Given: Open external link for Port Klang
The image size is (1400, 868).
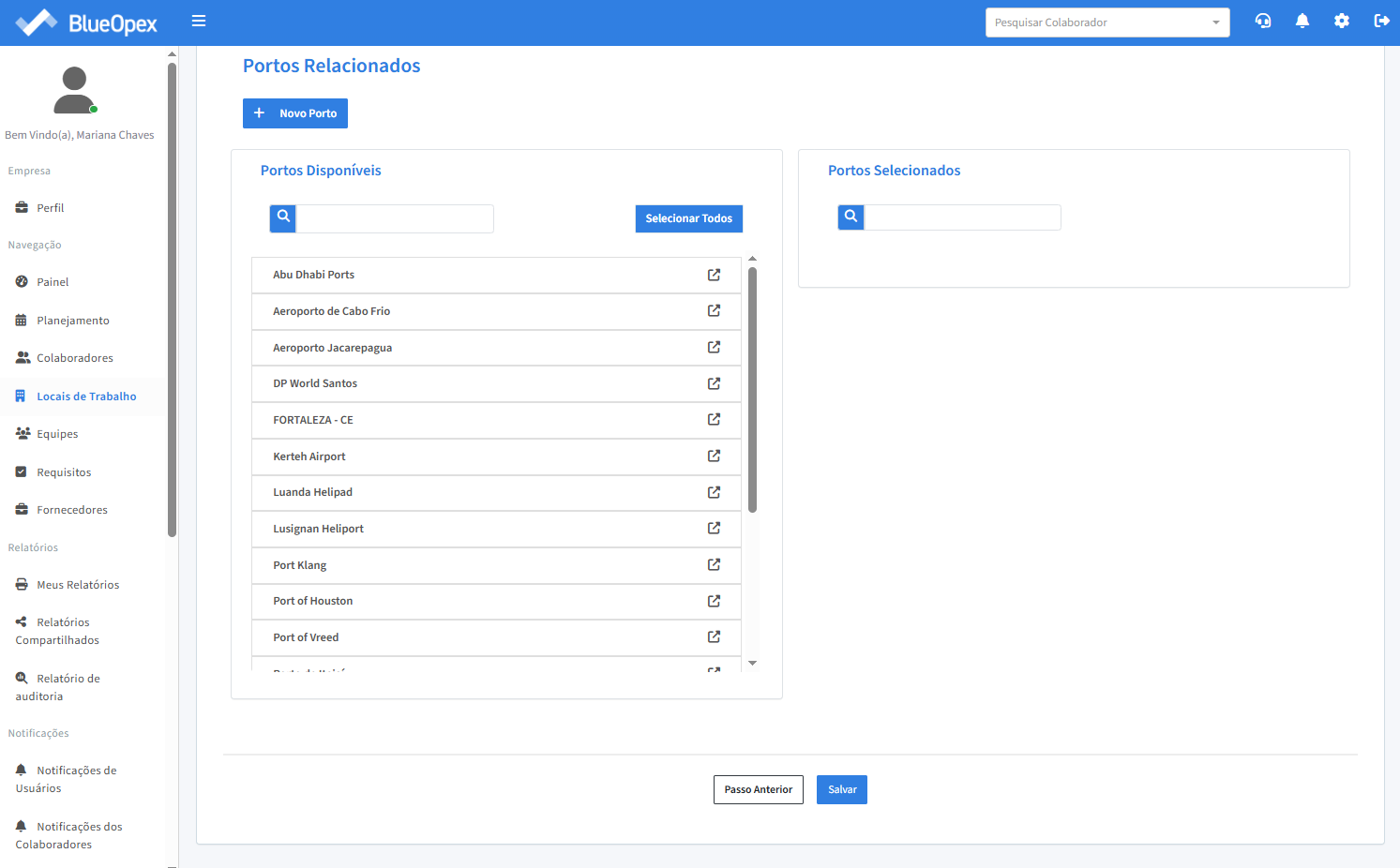Looking at the screenshot, I should (714, 564).
